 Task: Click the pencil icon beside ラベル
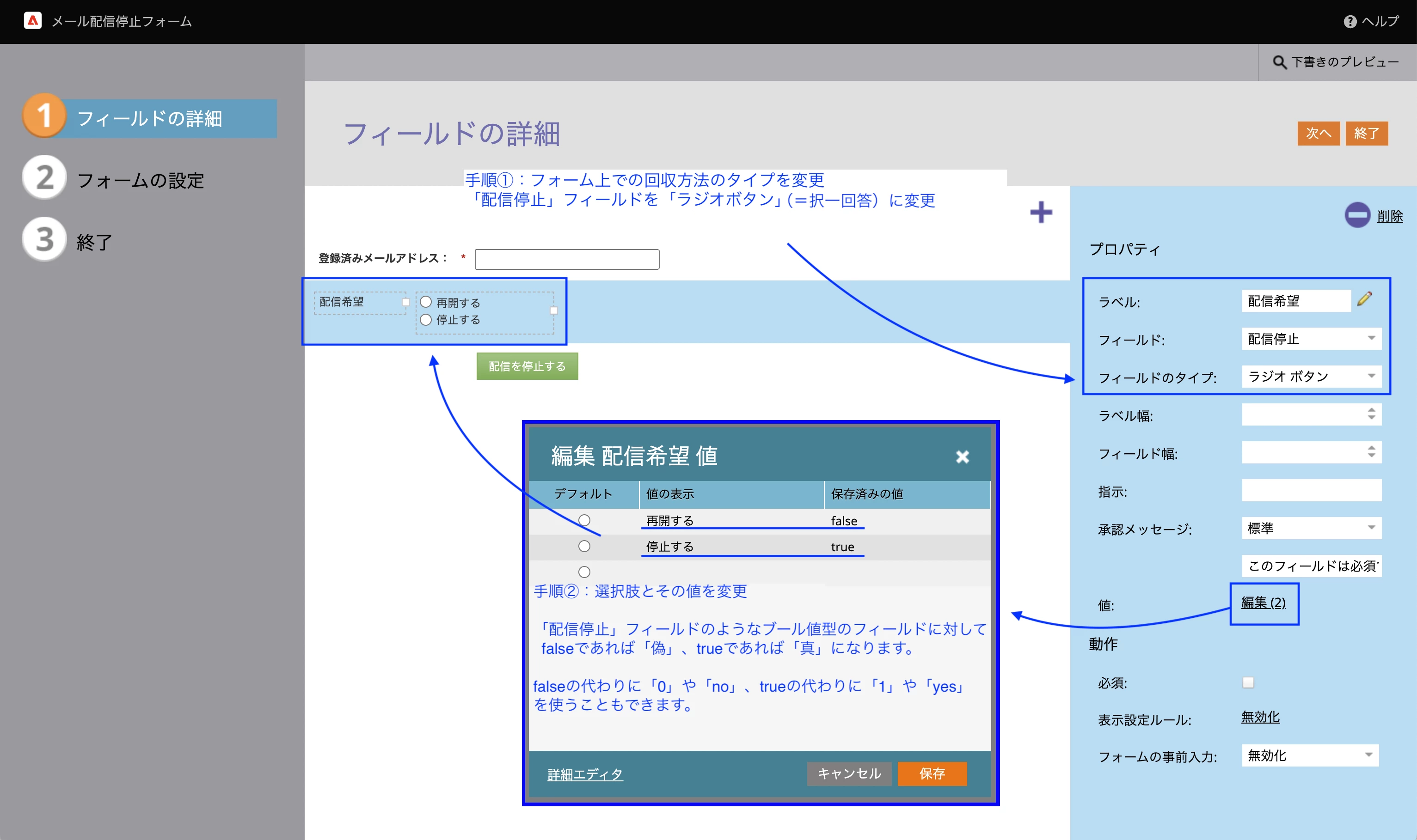coord(1364,299)
